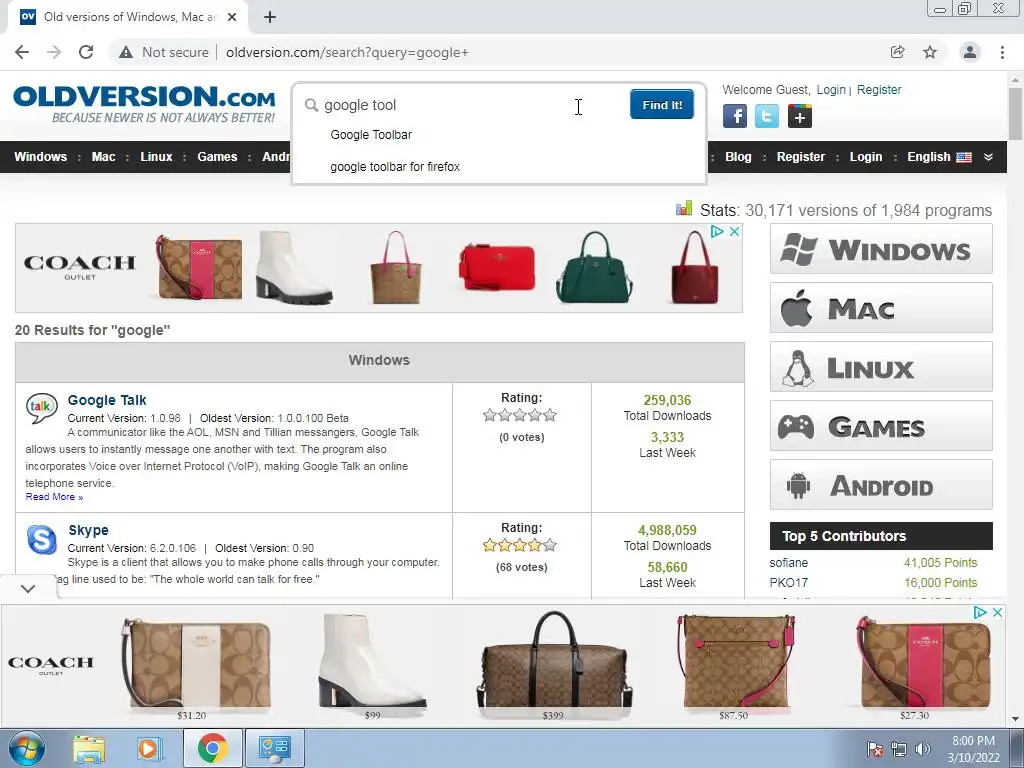This screenshot has height=768, width=1024.
Task: Expand the English language dropdown chevron
Action: click(988, 157)
